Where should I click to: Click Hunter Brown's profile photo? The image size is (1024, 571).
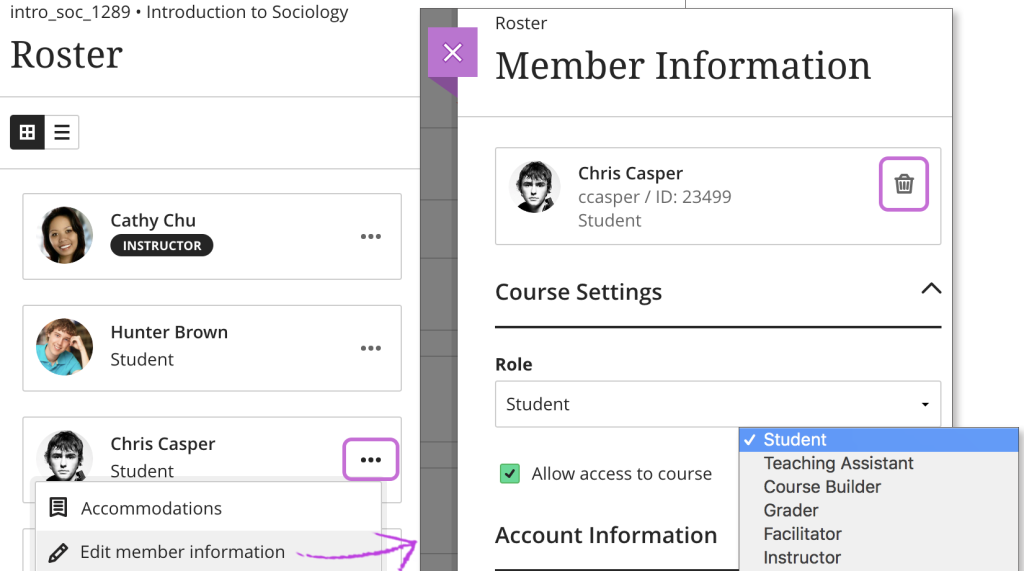pos(64,348)
